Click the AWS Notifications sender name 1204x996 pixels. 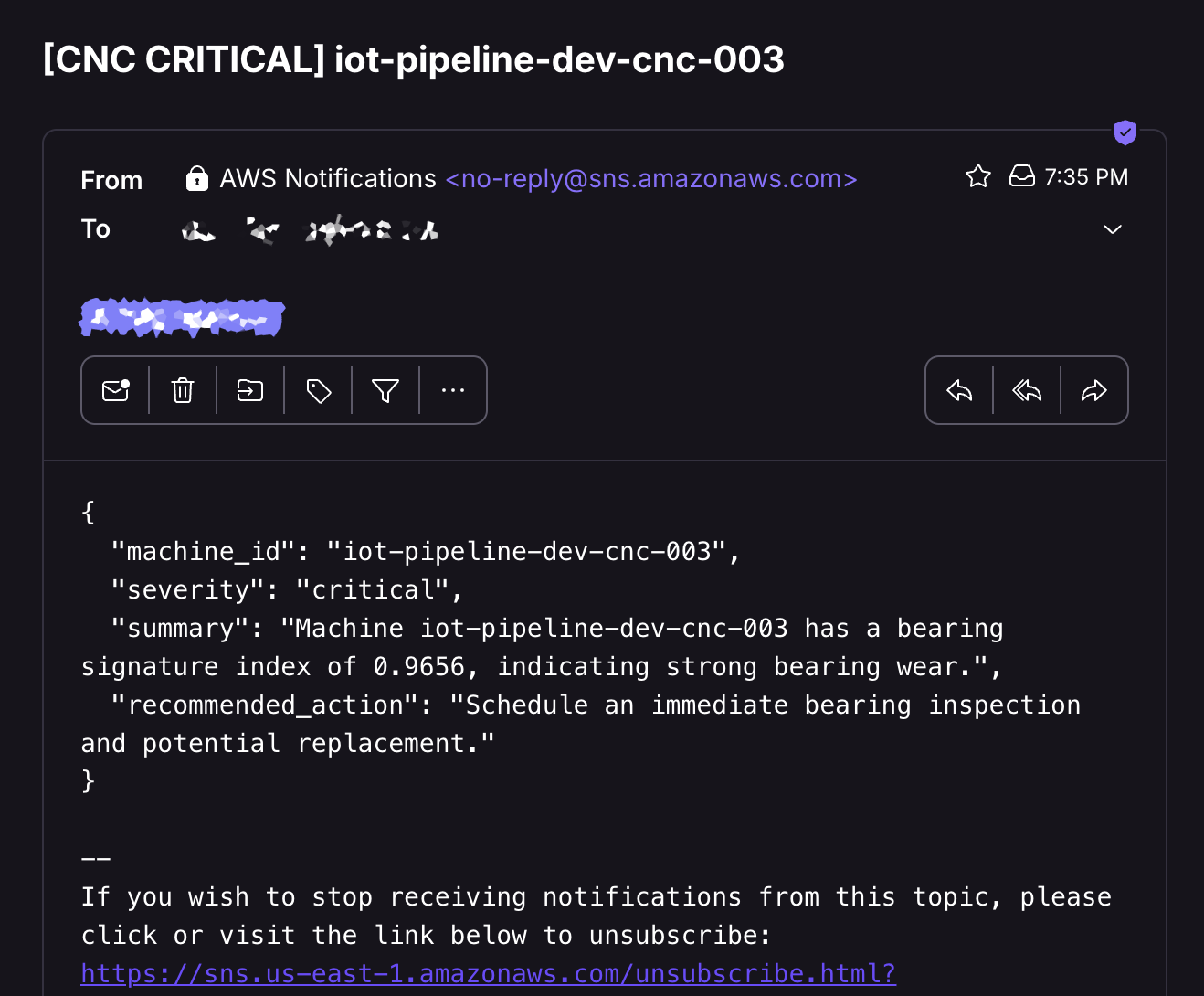click(x=328, y=178)
